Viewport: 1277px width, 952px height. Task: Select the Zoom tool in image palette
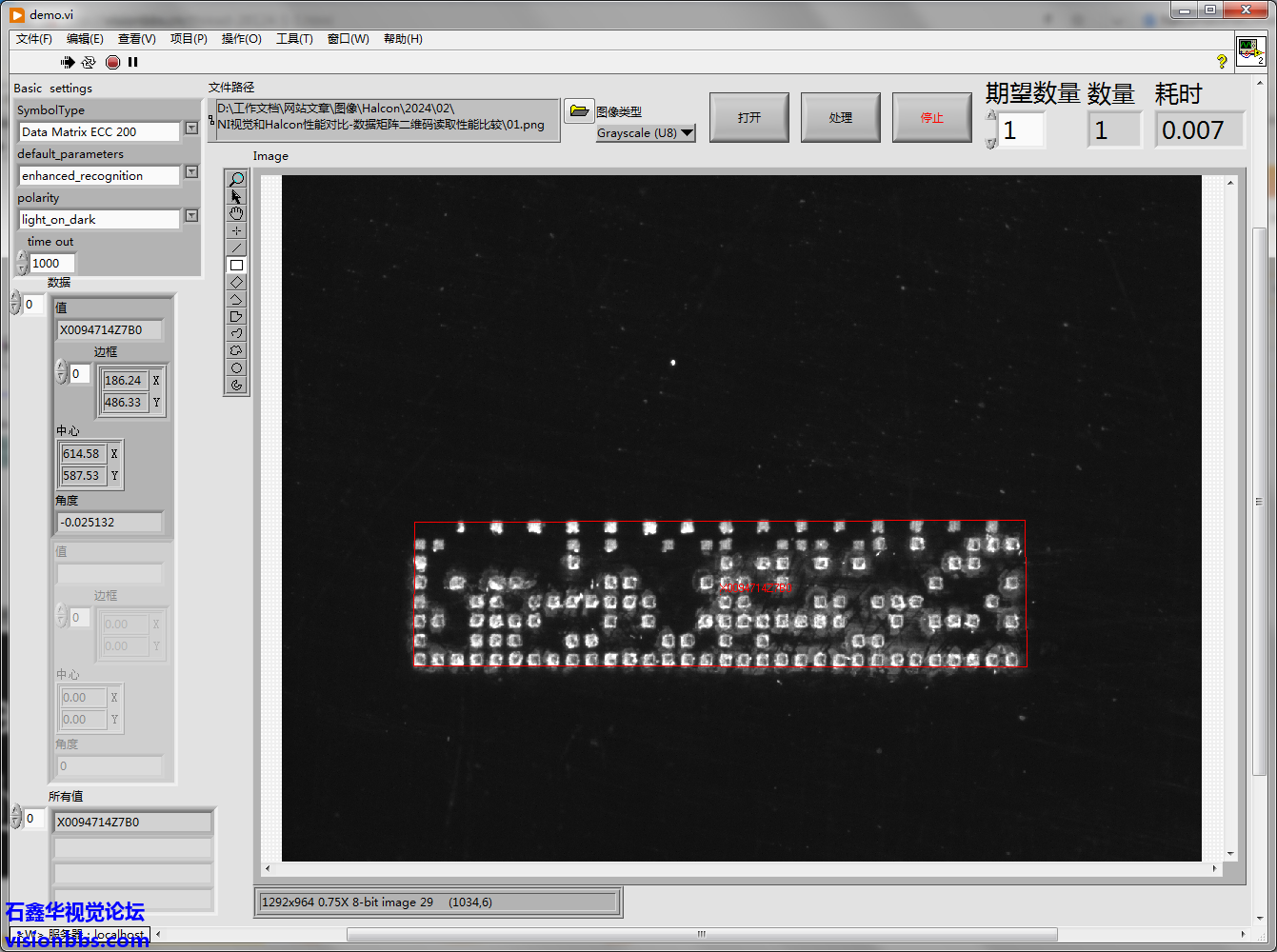pos(237,179)
